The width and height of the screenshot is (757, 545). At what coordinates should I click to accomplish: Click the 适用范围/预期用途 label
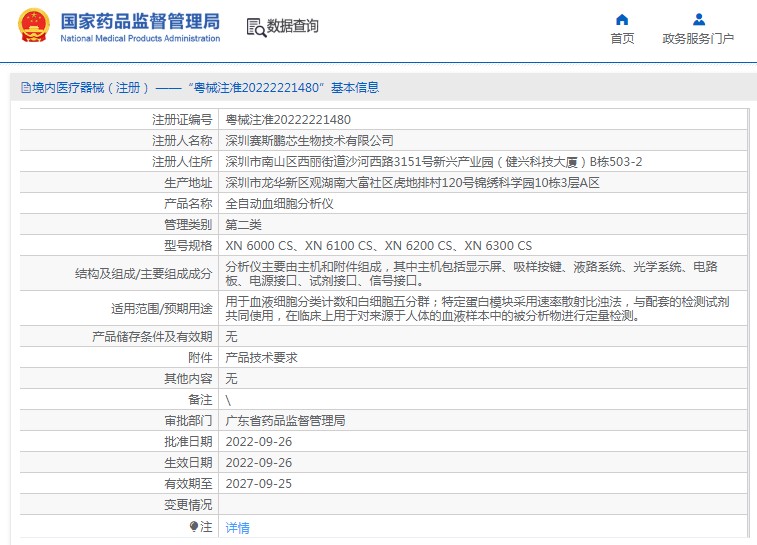(162, 308)
